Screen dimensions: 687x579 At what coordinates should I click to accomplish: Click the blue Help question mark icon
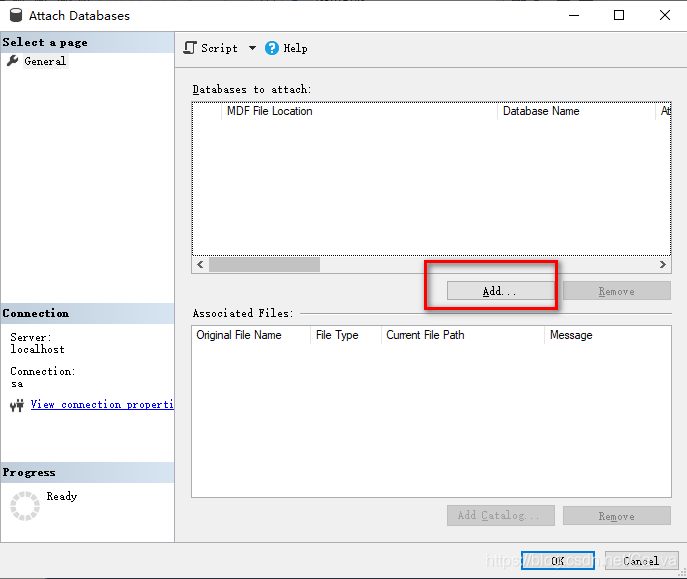(x=272, y=48)
